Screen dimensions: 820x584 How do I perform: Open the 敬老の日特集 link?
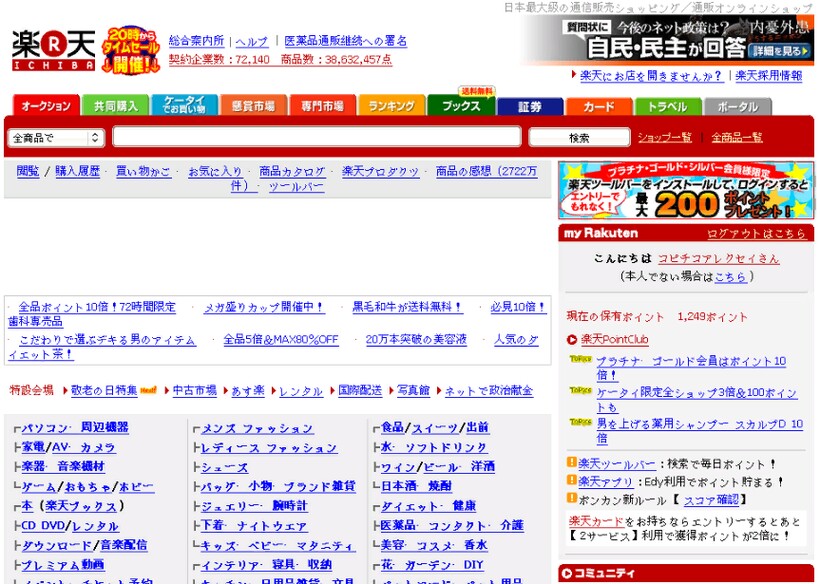point(104,390)
